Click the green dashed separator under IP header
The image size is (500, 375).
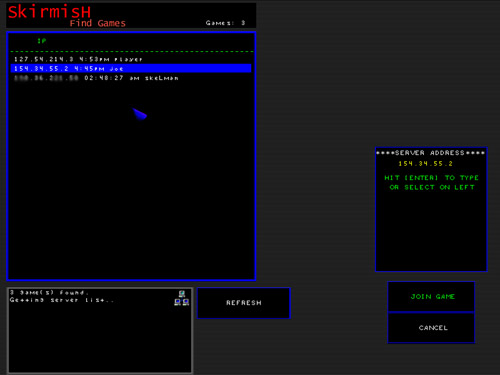132,51
